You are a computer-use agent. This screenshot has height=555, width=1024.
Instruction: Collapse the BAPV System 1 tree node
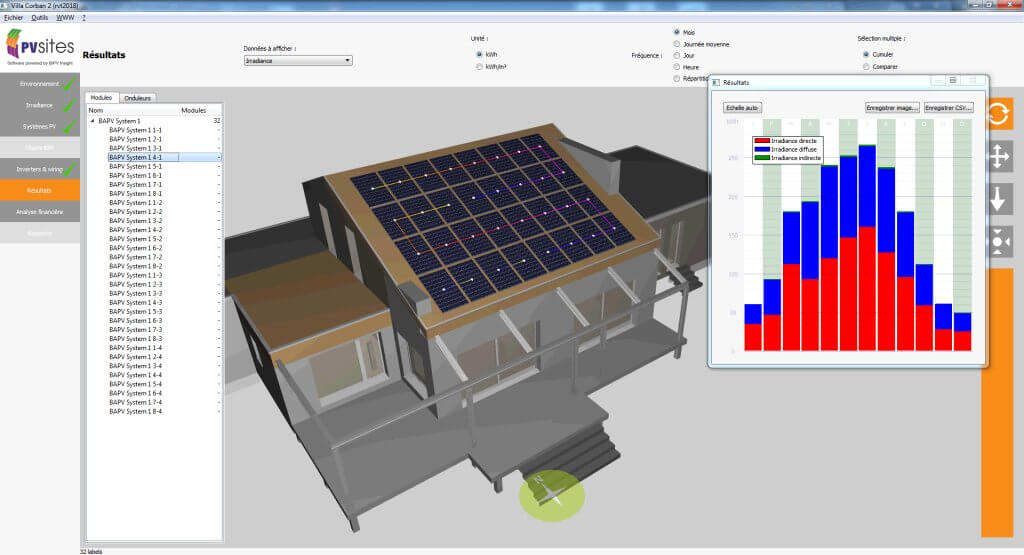(x=92, y=121)
